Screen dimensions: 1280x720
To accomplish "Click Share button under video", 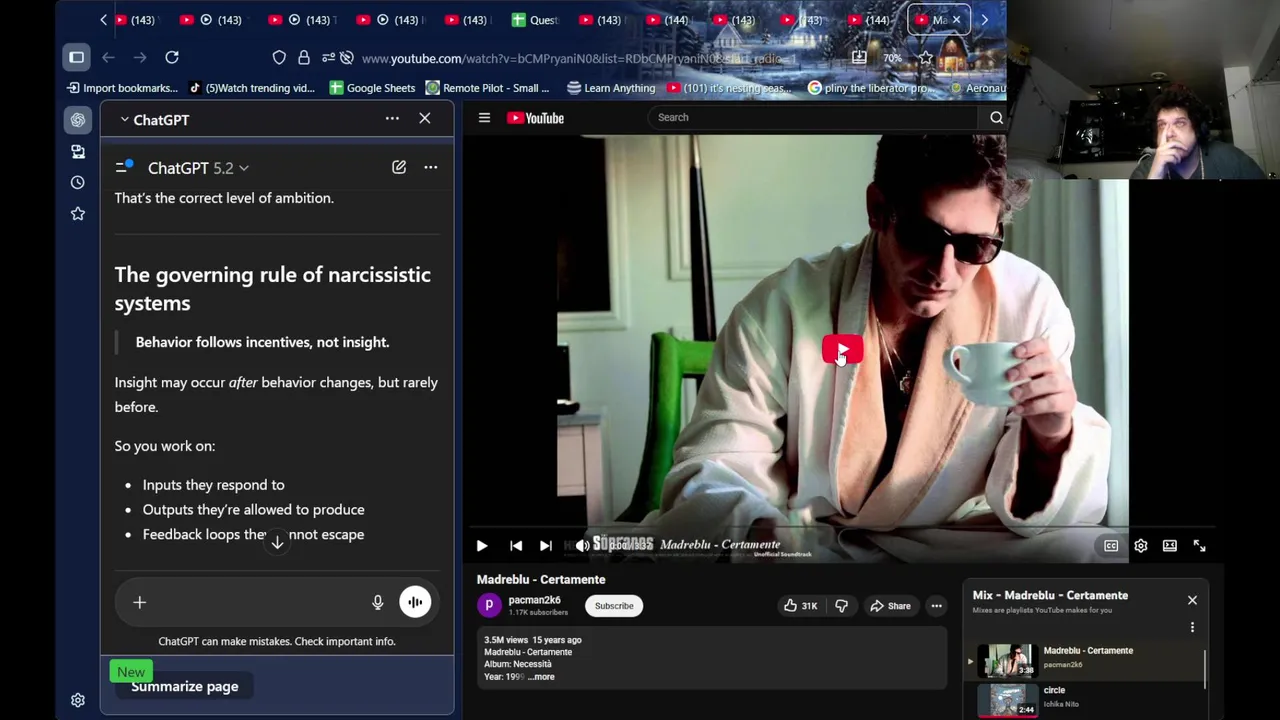I will 890,606.
